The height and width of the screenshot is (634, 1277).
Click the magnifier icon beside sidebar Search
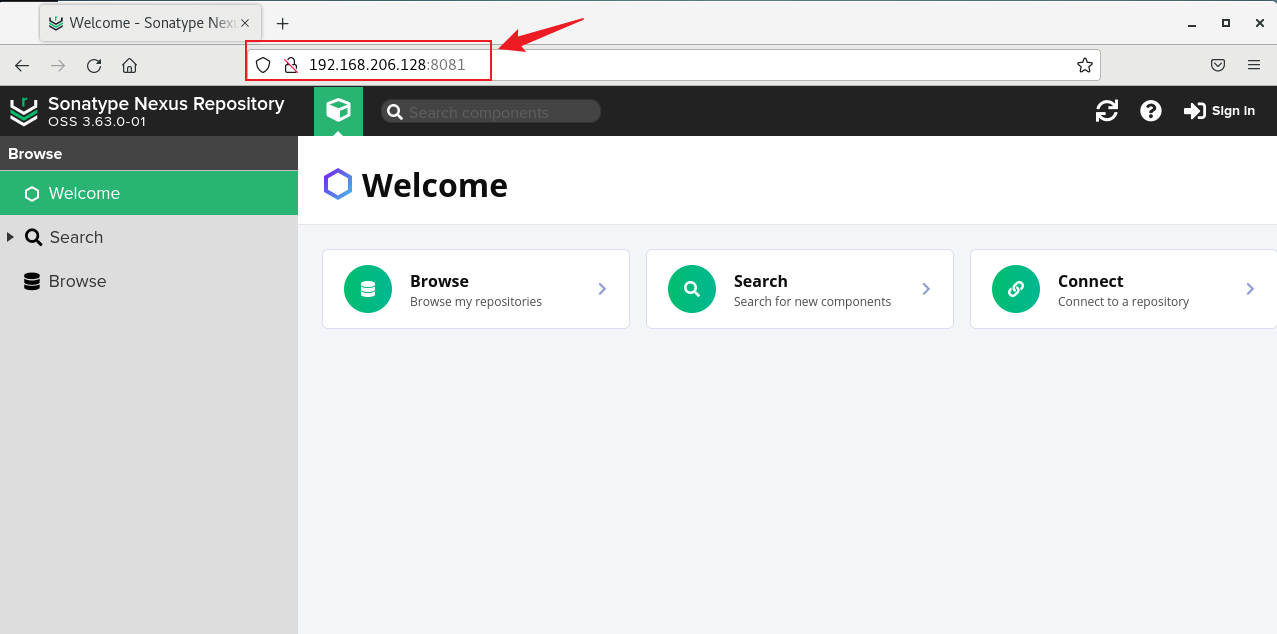coord(33,237)
